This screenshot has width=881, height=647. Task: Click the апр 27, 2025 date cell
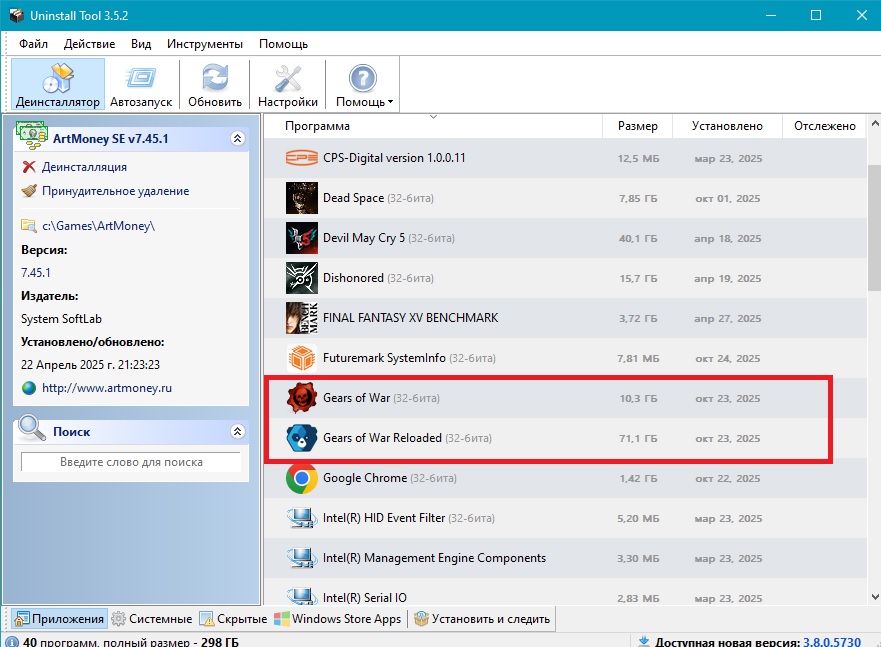(727, 318)
